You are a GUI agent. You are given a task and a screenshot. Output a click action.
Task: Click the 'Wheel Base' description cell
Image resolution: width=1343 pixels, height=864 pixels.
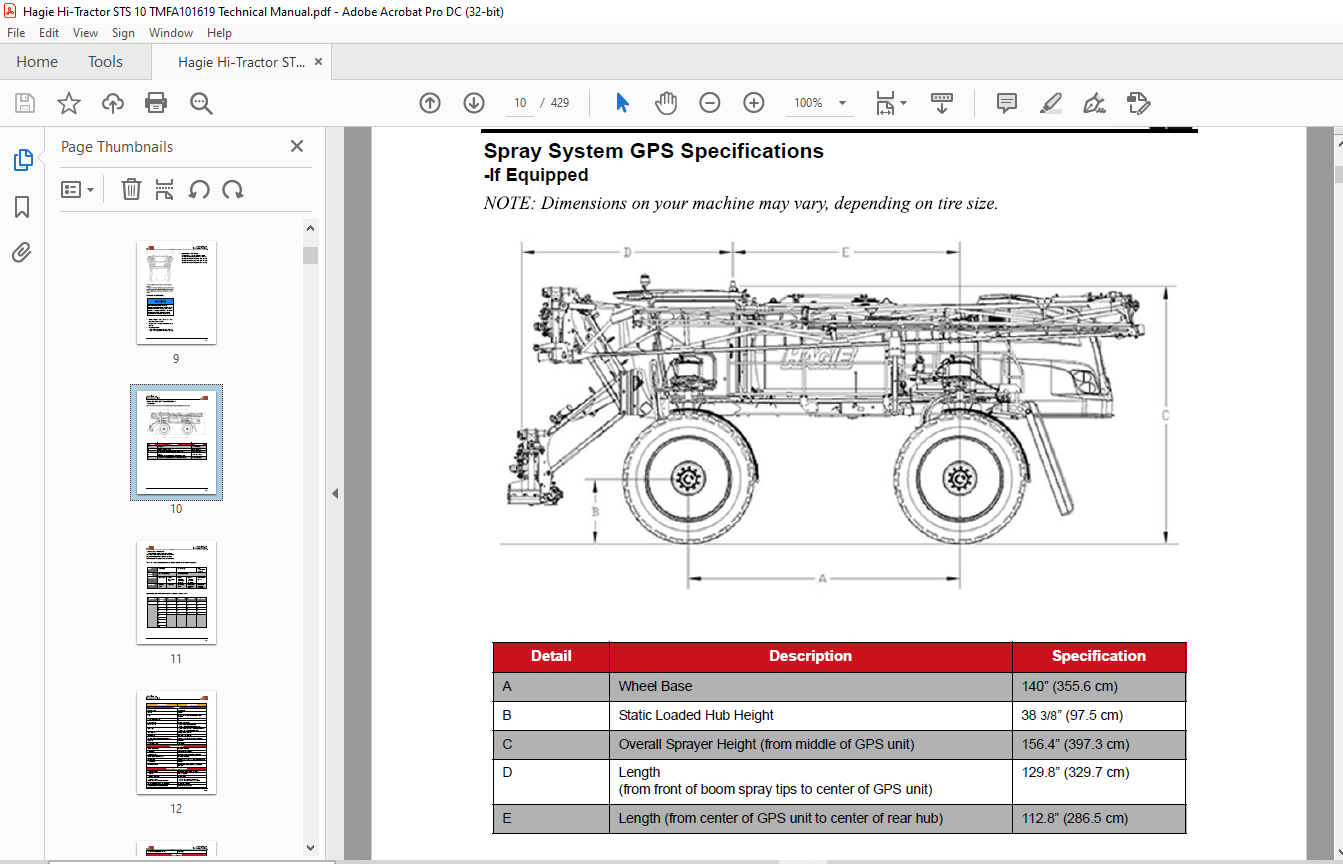[810, 686]
